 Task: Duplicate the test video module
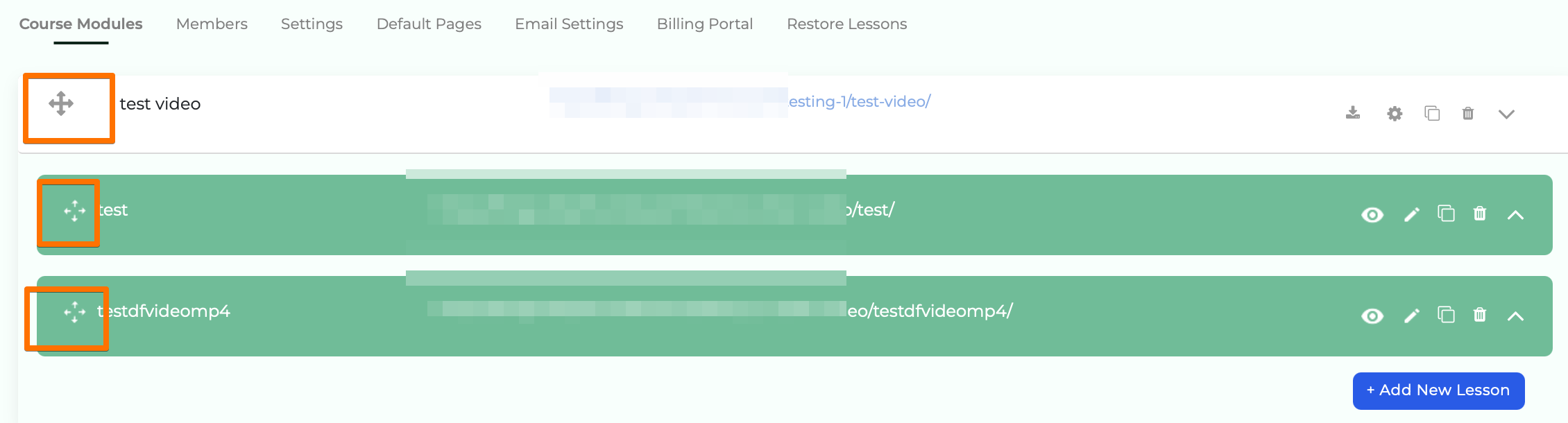tap(1432, 113)
